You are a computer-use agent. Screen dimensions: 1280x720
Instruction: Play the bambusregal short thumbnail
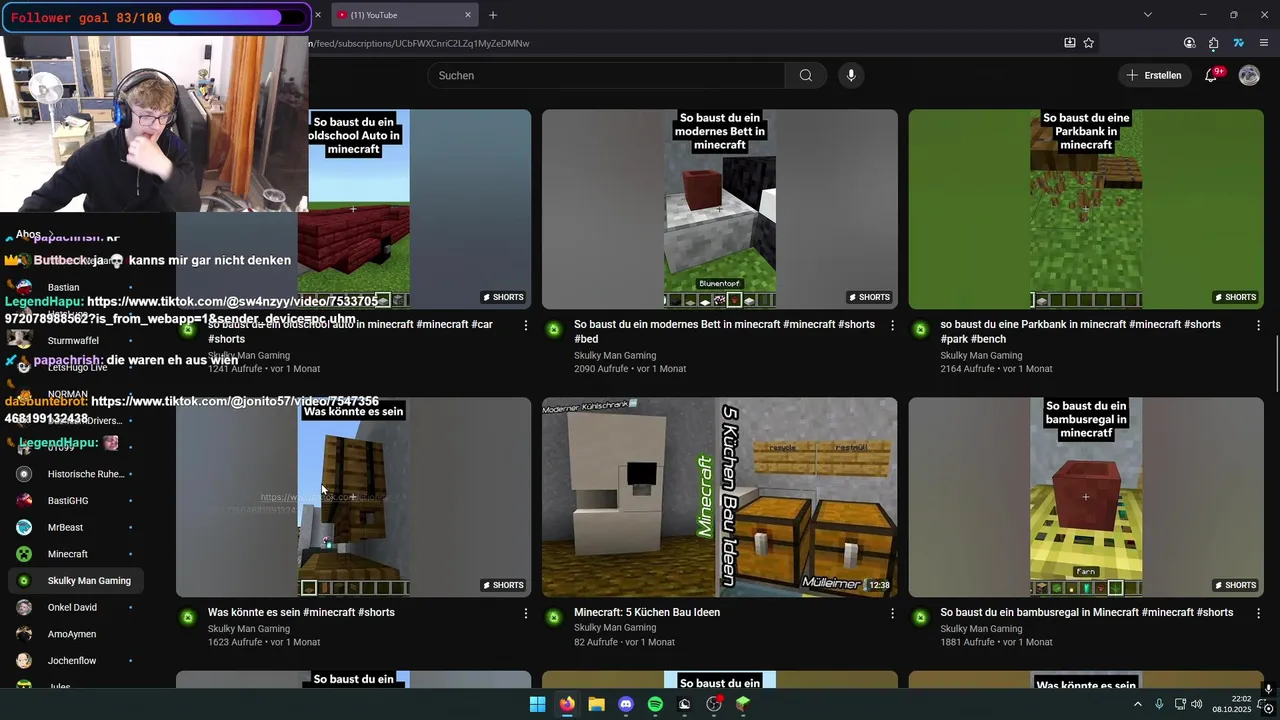pos(1086,497)
